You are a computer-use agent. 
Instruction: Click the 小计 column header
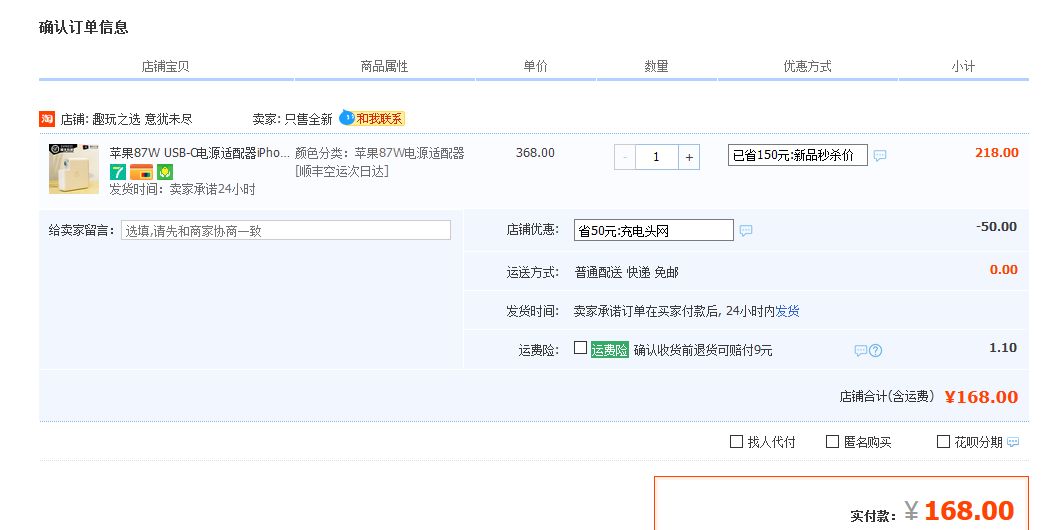pos(963,66)
